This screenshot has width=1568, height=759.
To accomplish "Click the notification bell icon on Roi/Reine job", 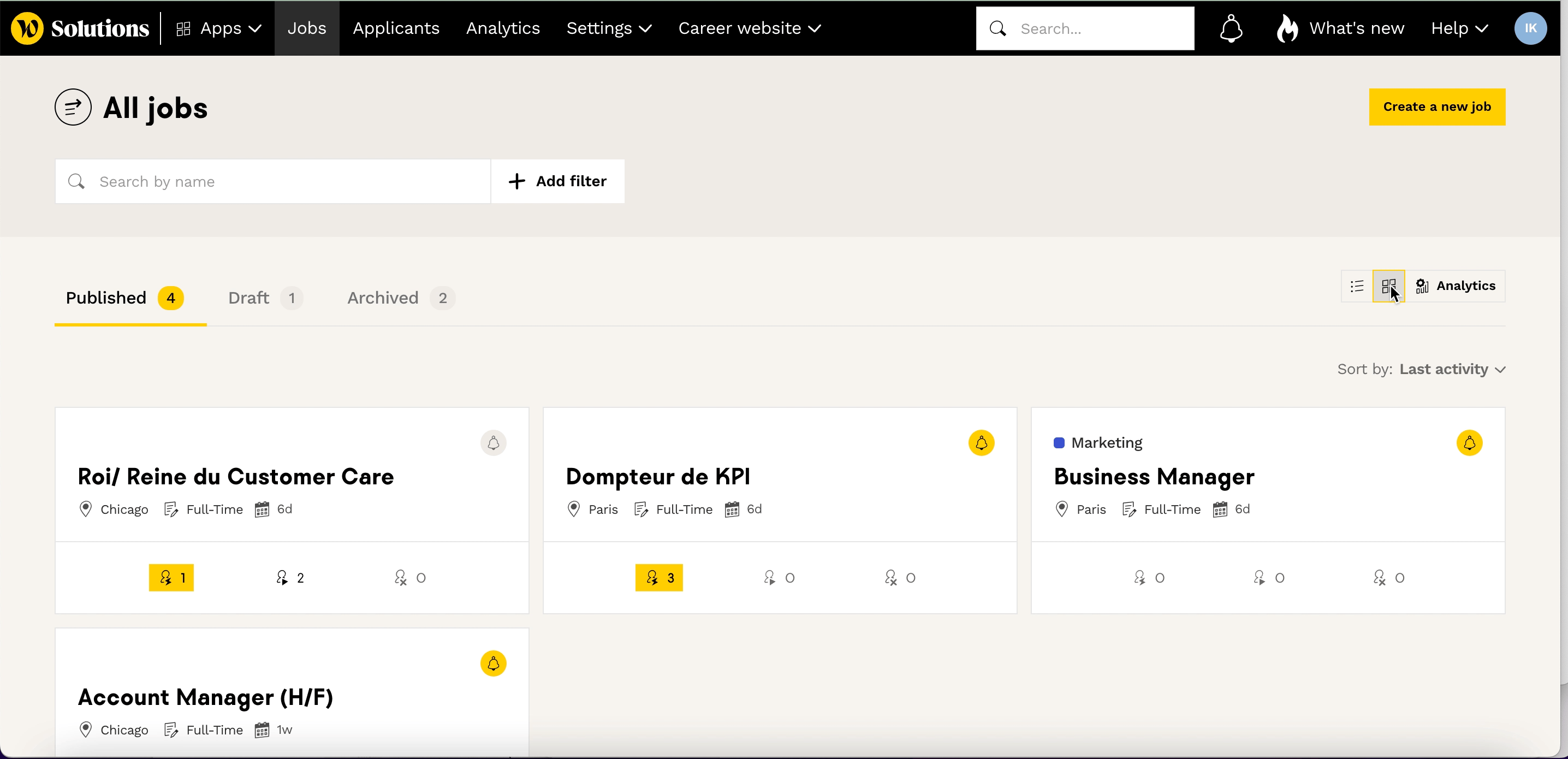I will click(493, 443).
